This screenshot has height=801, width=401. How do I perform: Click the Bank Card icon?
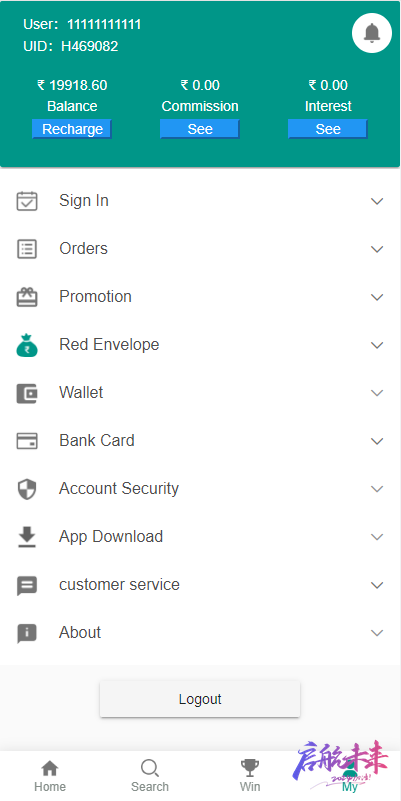click(x=27, y=441)
